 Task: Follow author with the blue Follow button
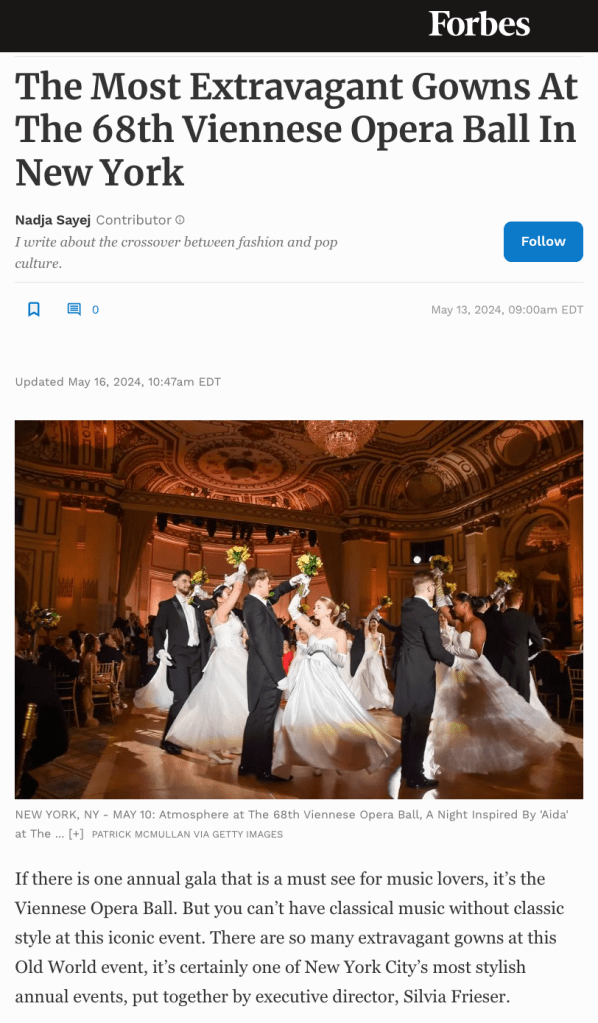543,241
